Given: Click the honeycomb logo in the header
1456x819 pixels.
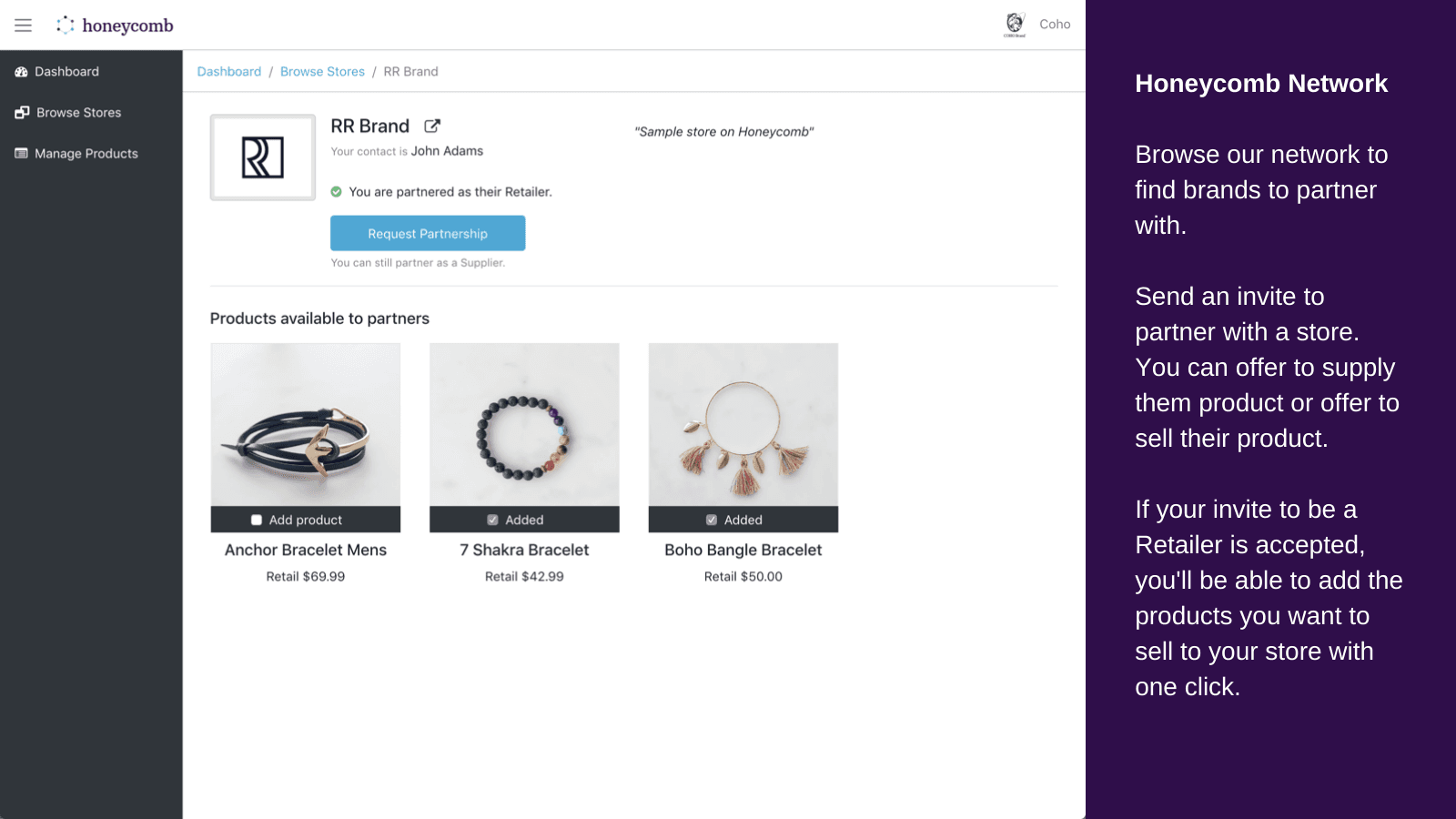Looking at the screenshot, I should [x=115, y=25].
